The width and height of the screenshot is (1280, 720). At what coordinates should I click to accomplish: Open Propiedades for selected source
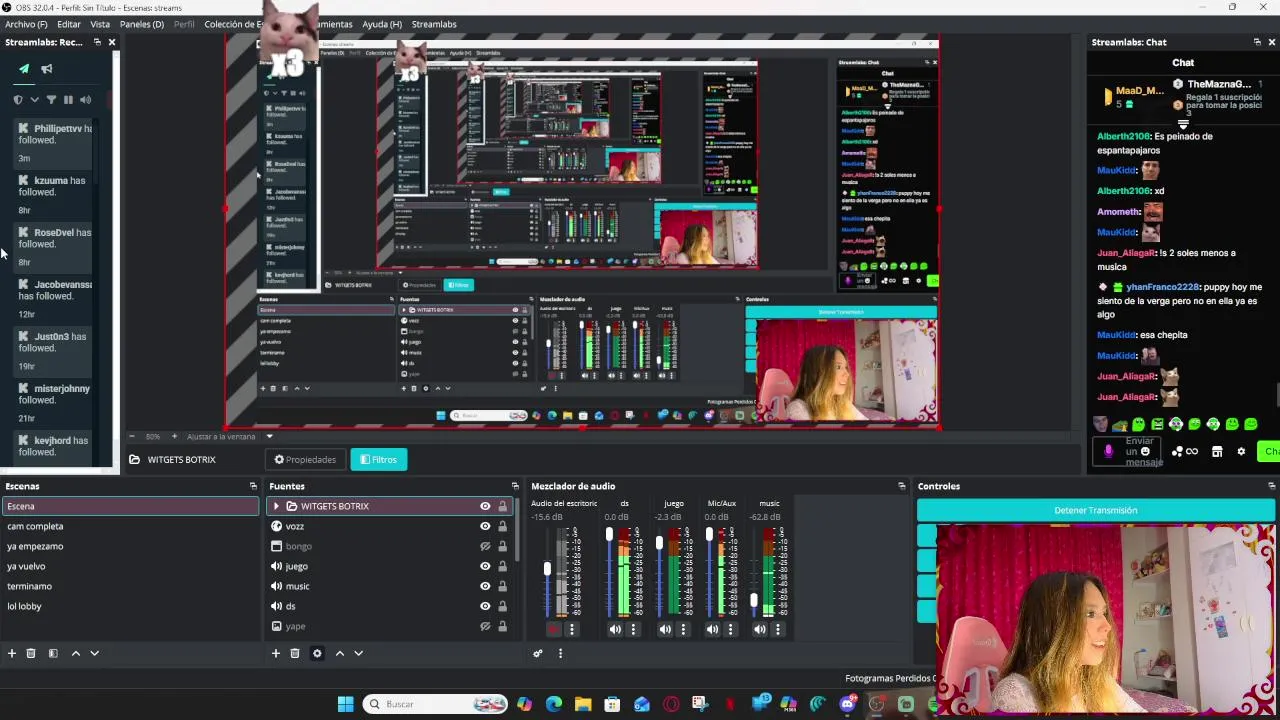[306, 460]
